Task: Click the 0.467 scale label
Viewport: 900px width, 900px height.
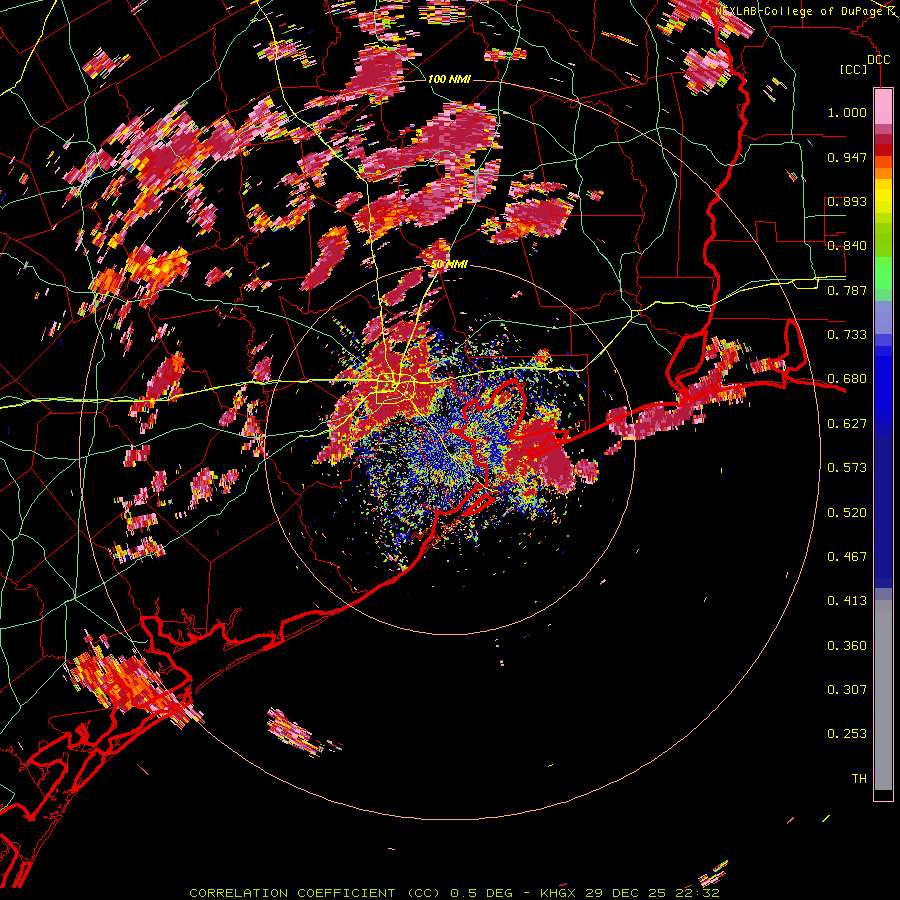Action: [x=847, y=557]
